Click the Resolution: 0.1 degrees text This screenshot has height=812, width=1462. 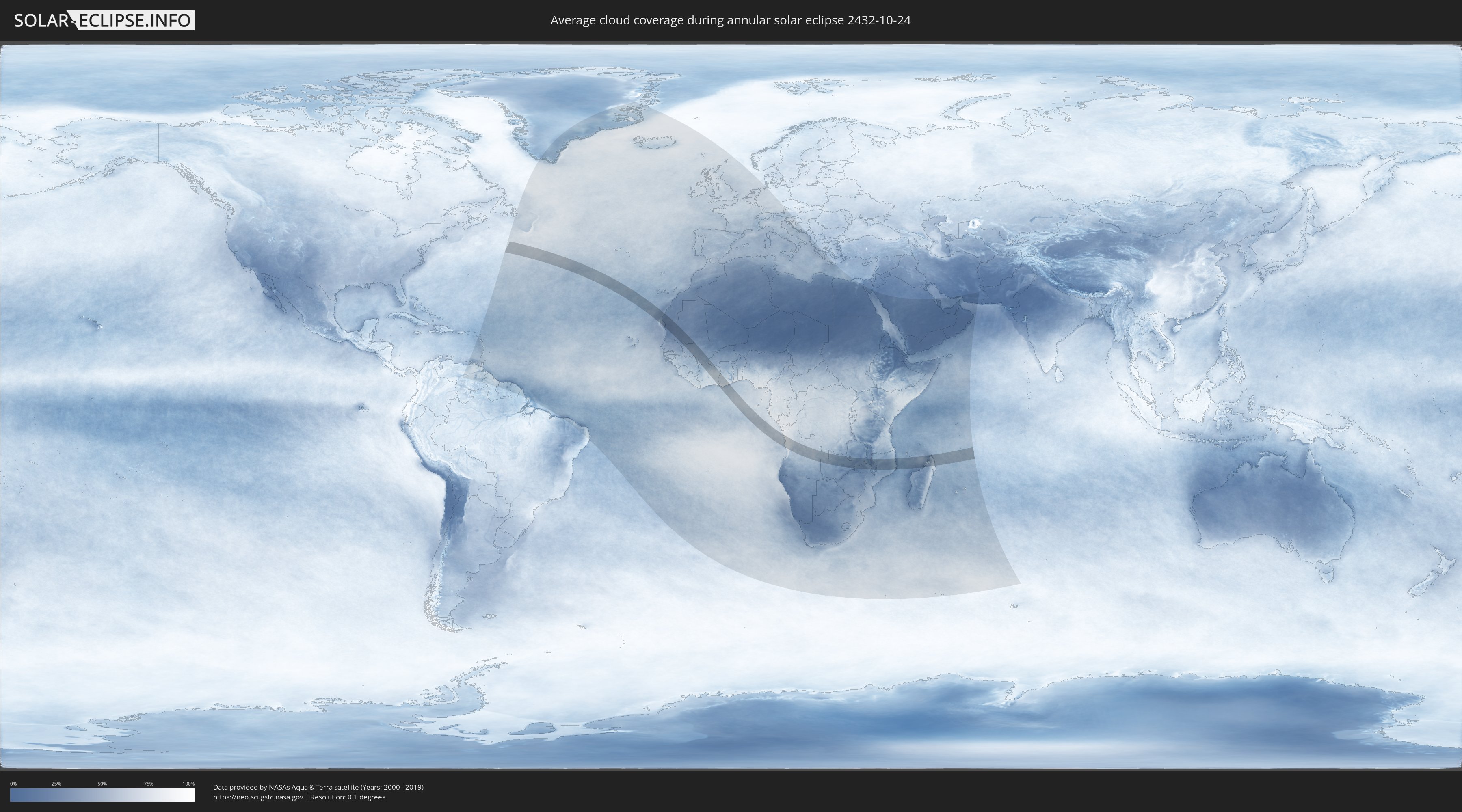pyautogui.click(x=347, y=797)
